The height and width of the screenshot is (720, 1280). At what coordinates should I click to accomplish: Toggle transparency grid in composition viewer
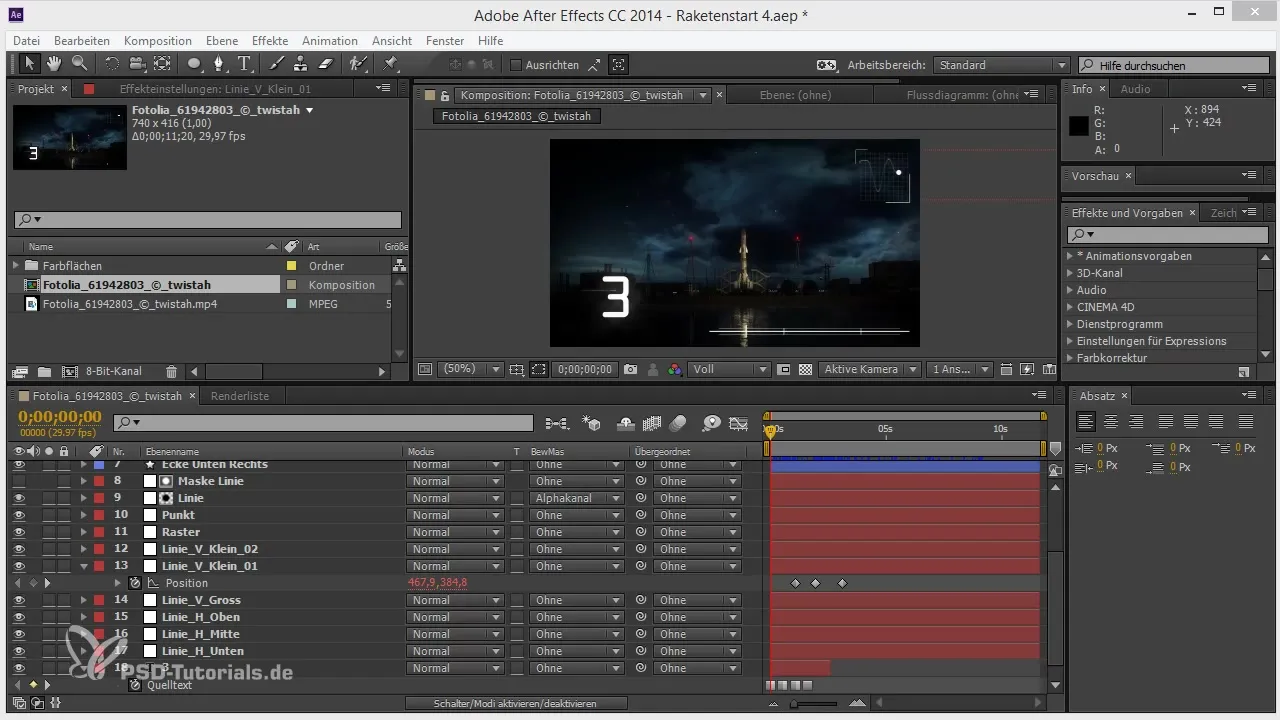(x=806, y=369)
